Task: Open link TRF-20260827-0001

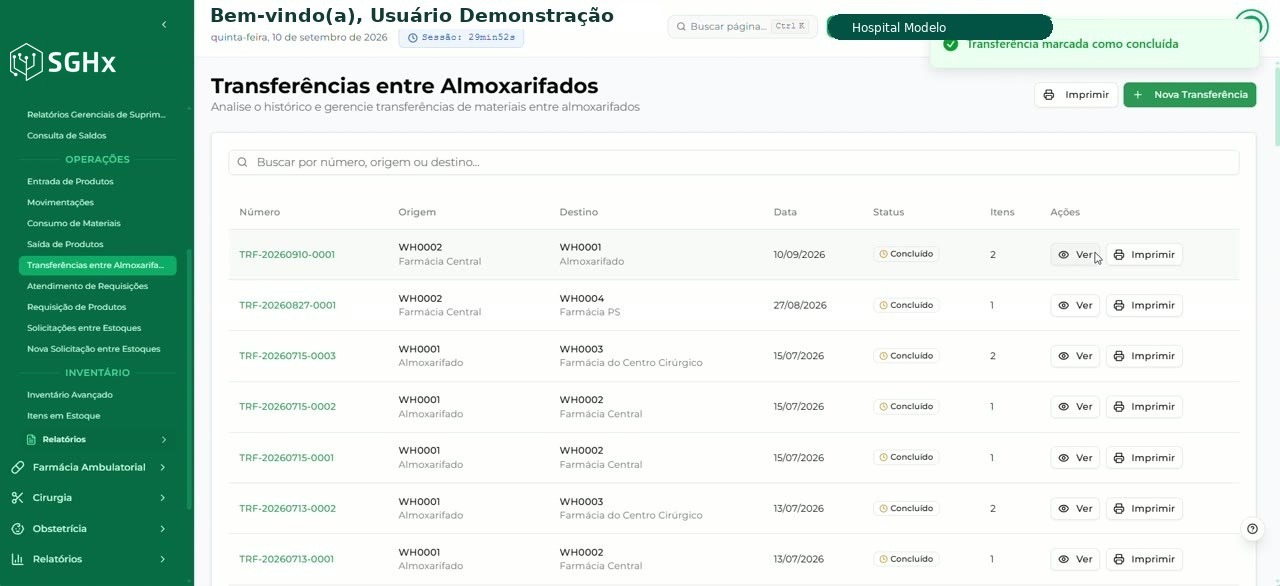Action: 287,306
